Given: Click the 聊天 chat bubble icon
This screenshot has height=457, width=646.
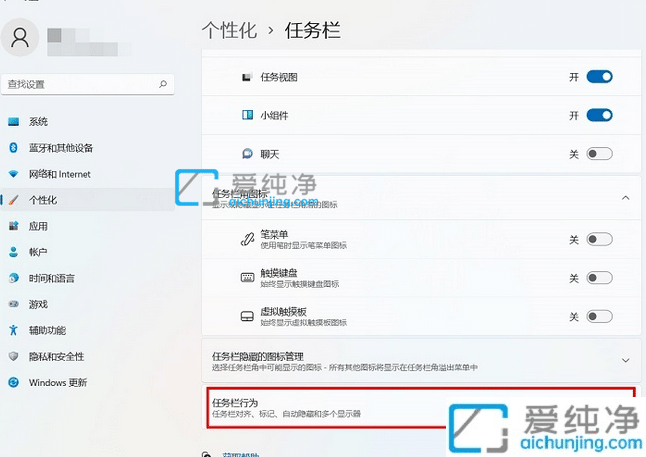Looking at the screenshot, I should tap(247, 154).
